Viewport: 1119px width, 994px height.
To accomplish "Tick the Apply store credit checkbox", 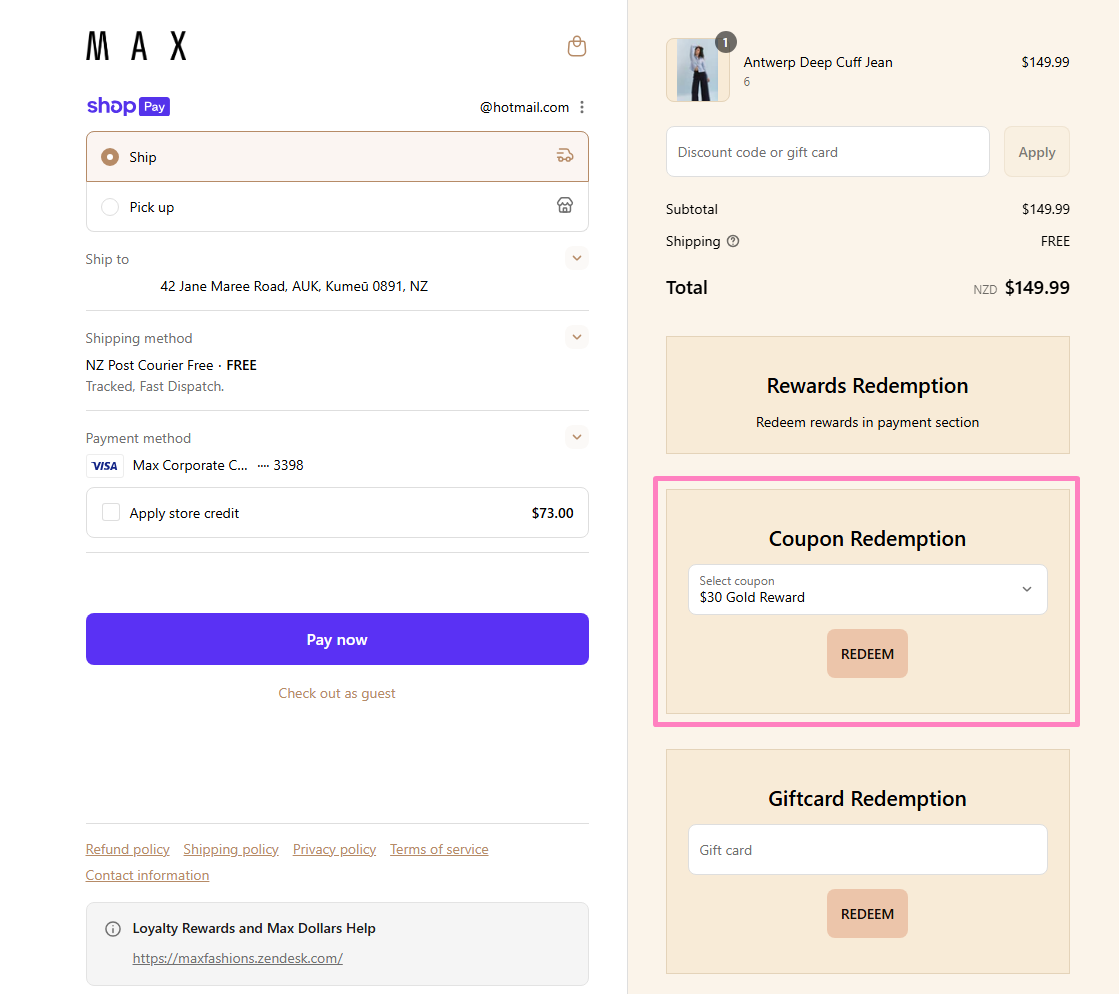I will tap(111, 513).
